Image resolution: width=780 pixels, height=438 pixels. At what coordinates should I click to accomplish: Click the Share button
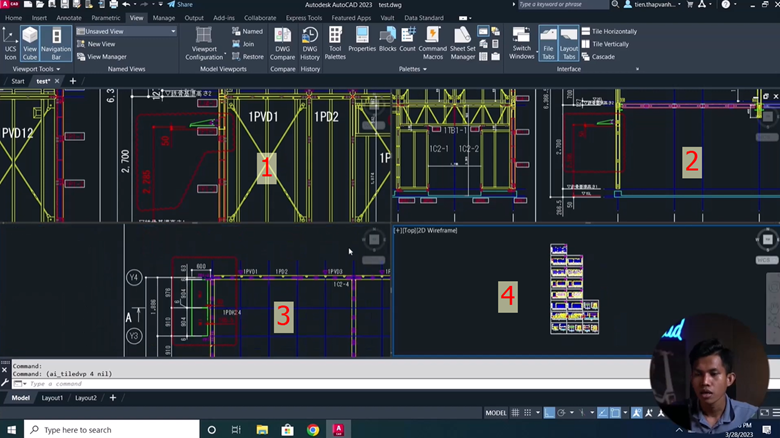tap(180, 4)
